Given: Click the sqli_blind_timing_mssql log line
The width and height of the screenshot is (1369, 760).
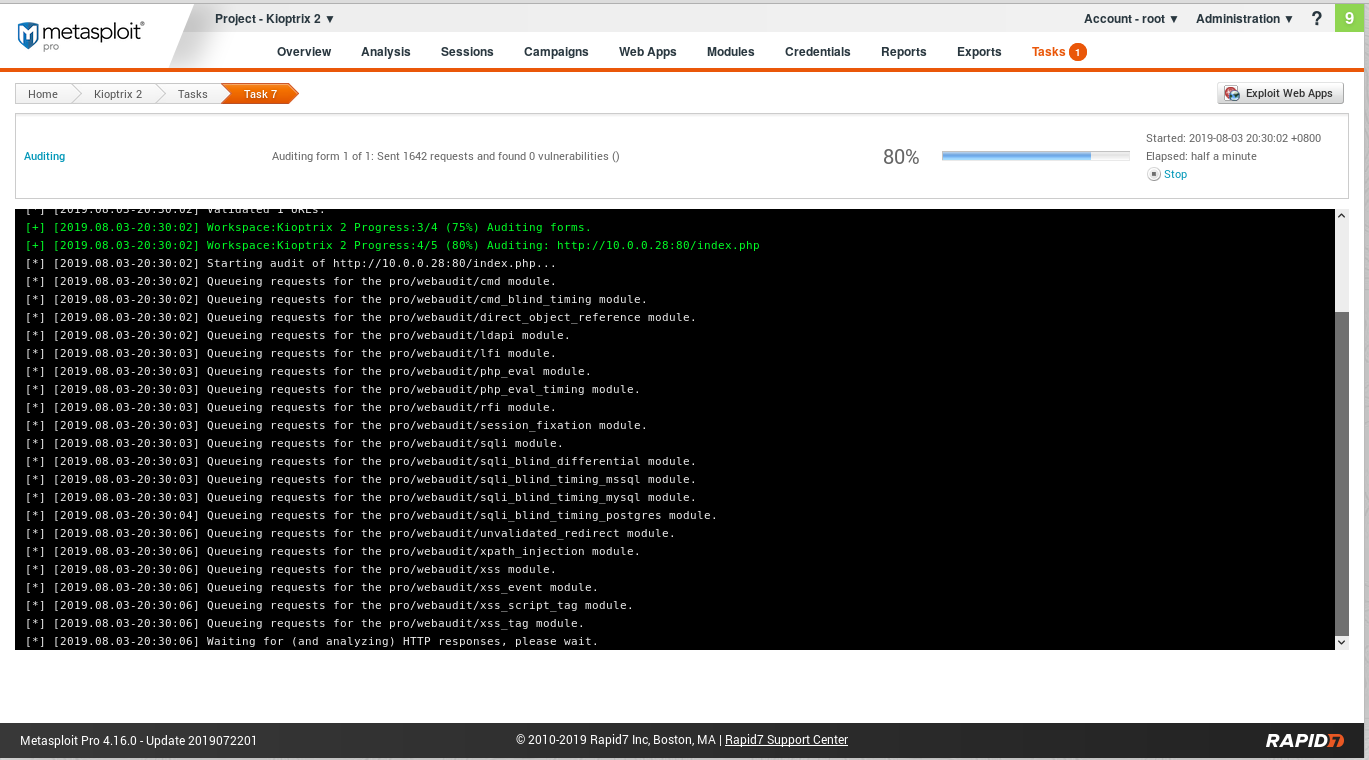Looking at the screenshot, I should pos(361,479).
